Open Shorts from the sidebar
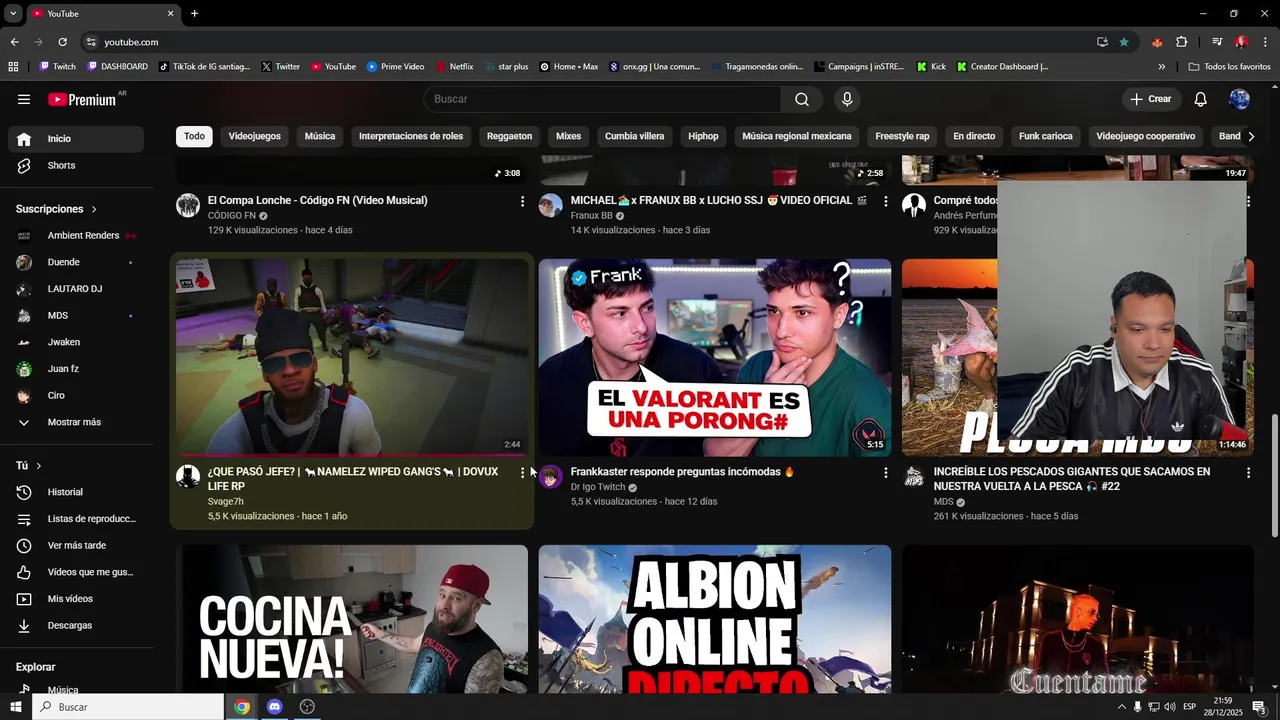This screenshot has width=1280, height=720. click(77, 165)
